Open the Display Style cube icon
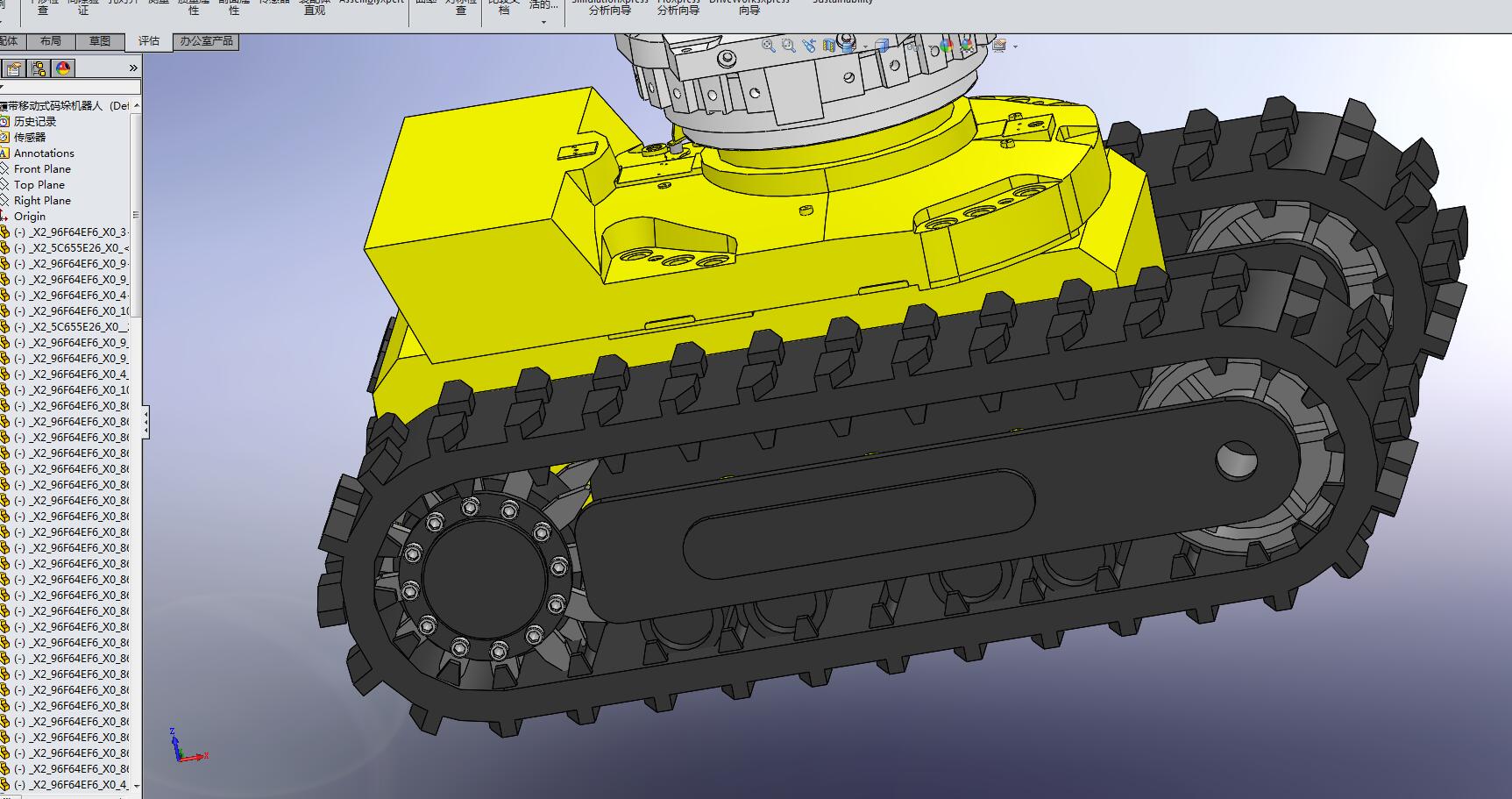Image resolution: width=1512 pixels, height=799 pixels. (882, 45)
